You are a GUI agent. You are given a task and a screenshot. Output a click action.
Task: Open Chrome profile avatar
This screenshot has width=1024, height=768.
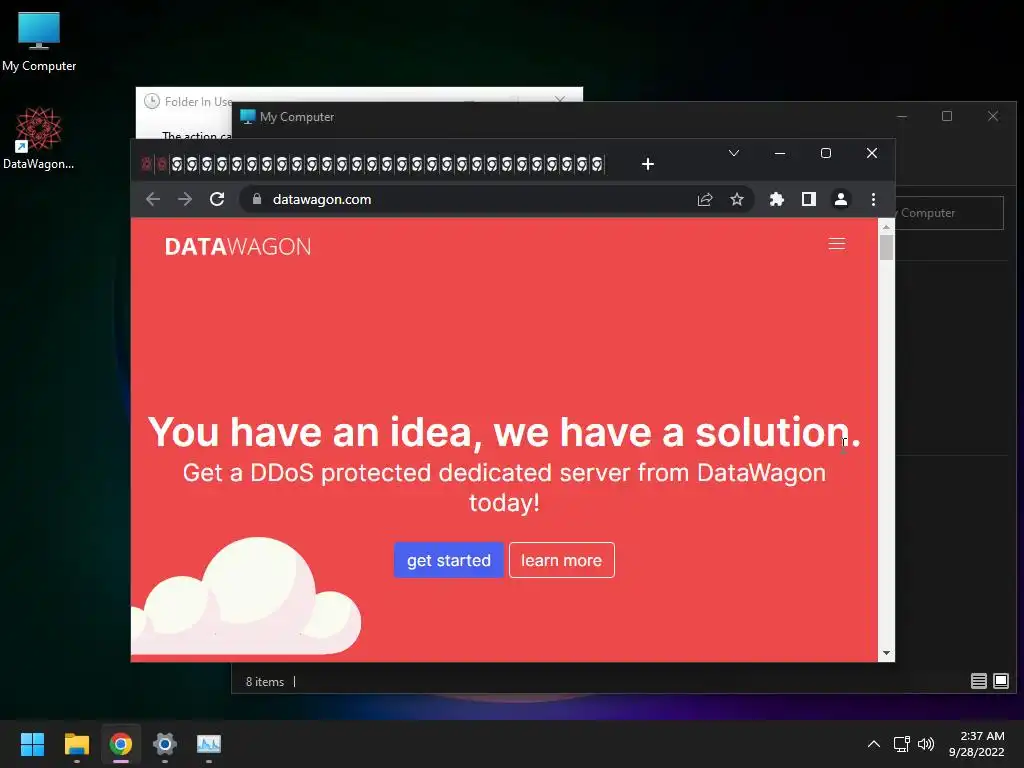click(840, 199)
